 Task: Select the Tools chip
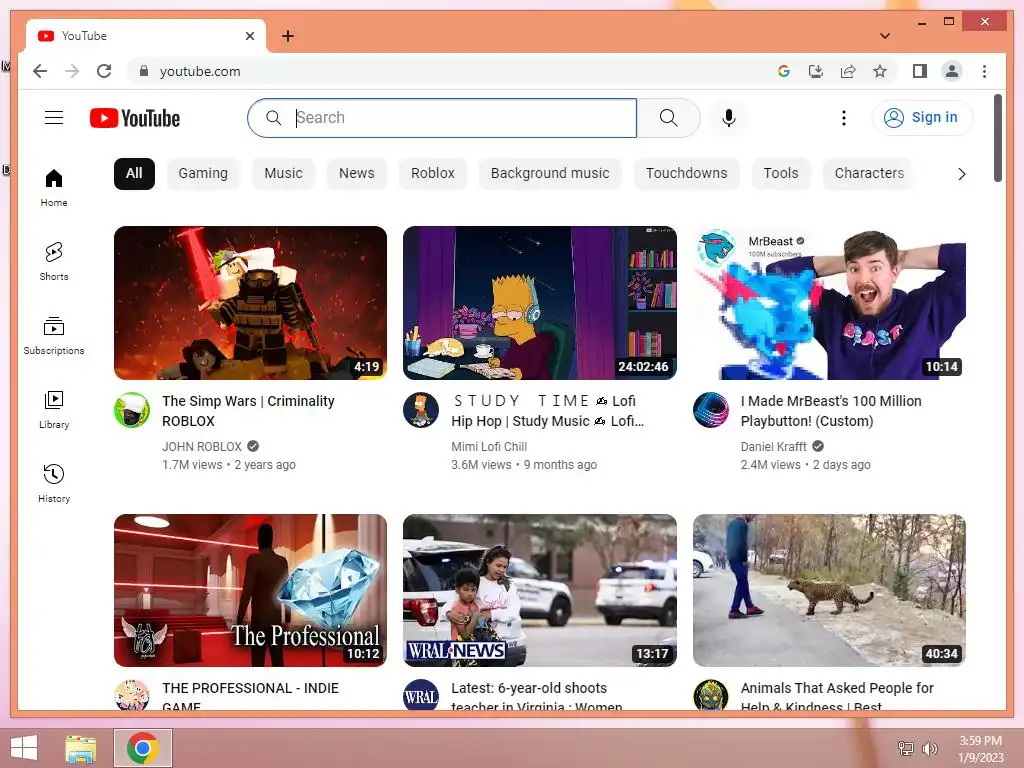click(781, 174)
